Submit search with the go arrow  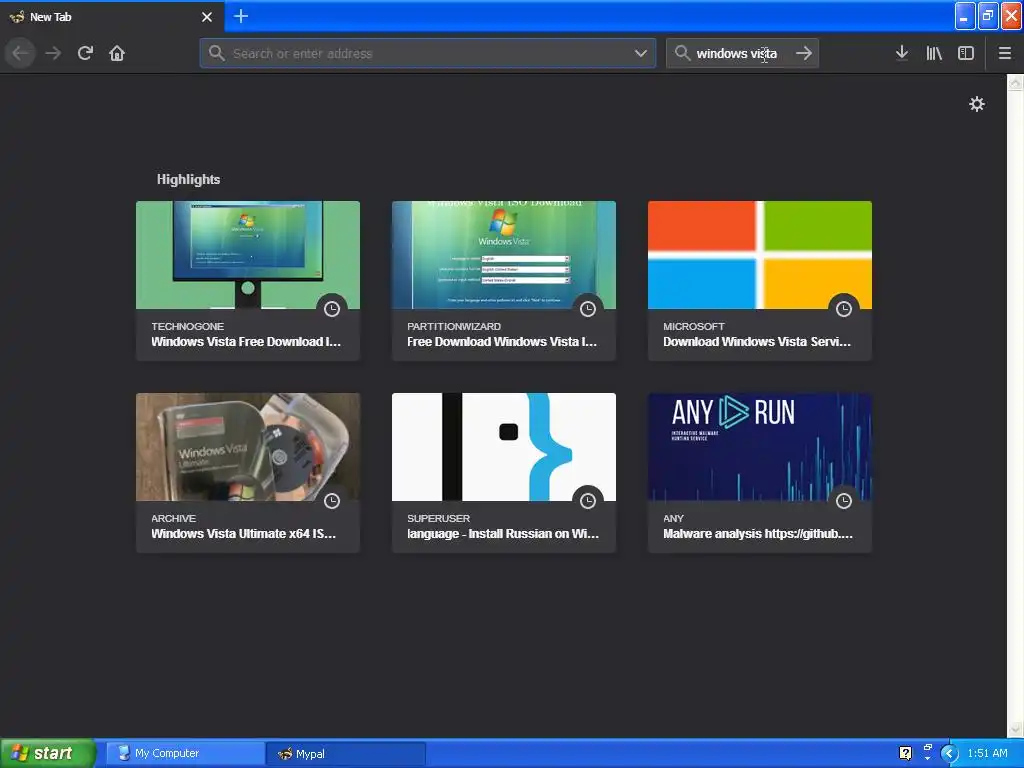804,53
